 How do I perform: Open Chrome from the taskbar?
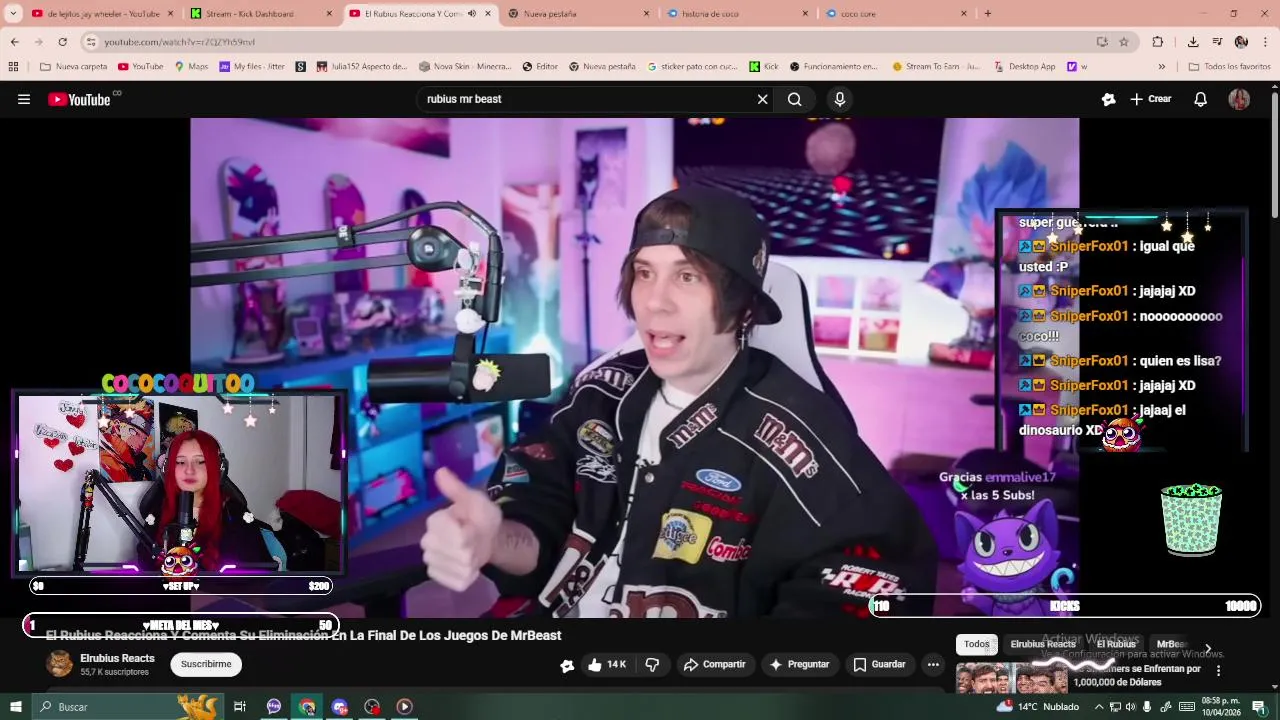coord(307,707)
